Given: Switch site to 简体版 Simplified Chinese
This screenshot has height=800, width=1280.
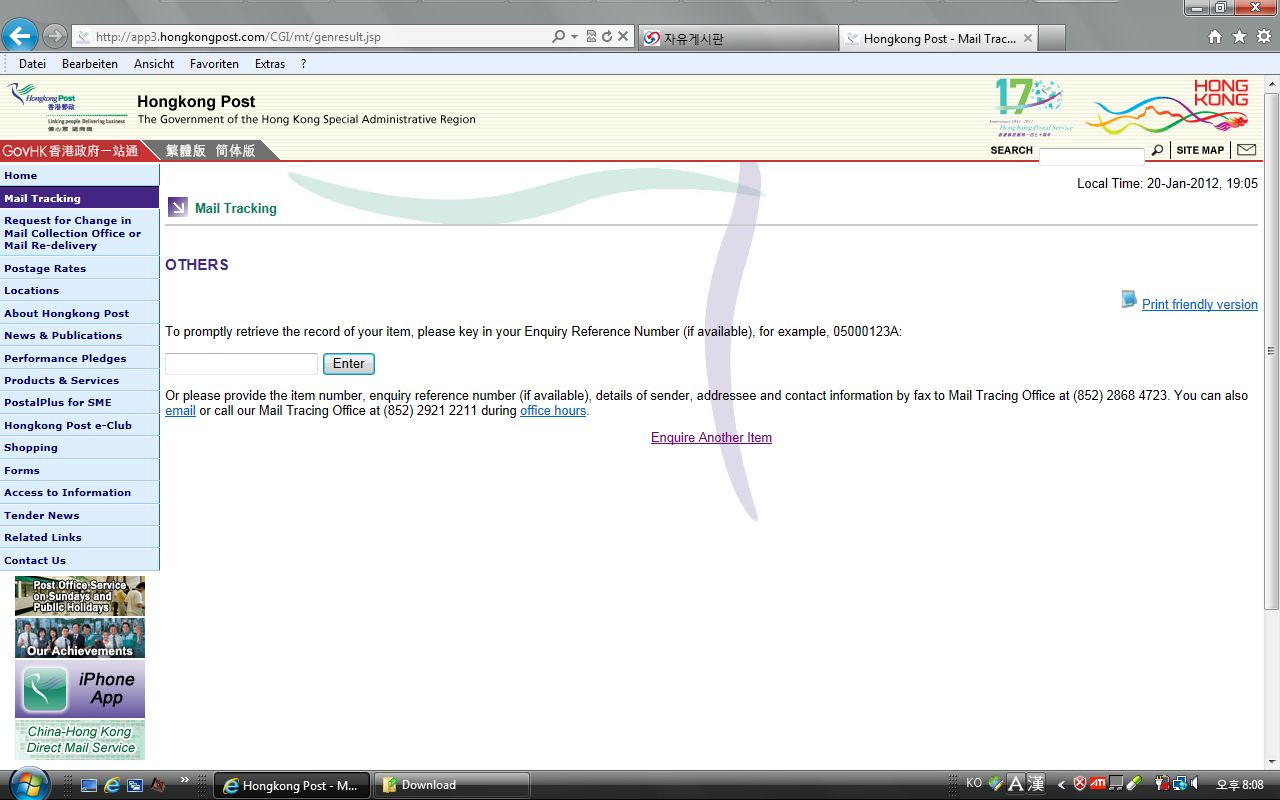Looking at the screenshot, I should pos(236,150).
